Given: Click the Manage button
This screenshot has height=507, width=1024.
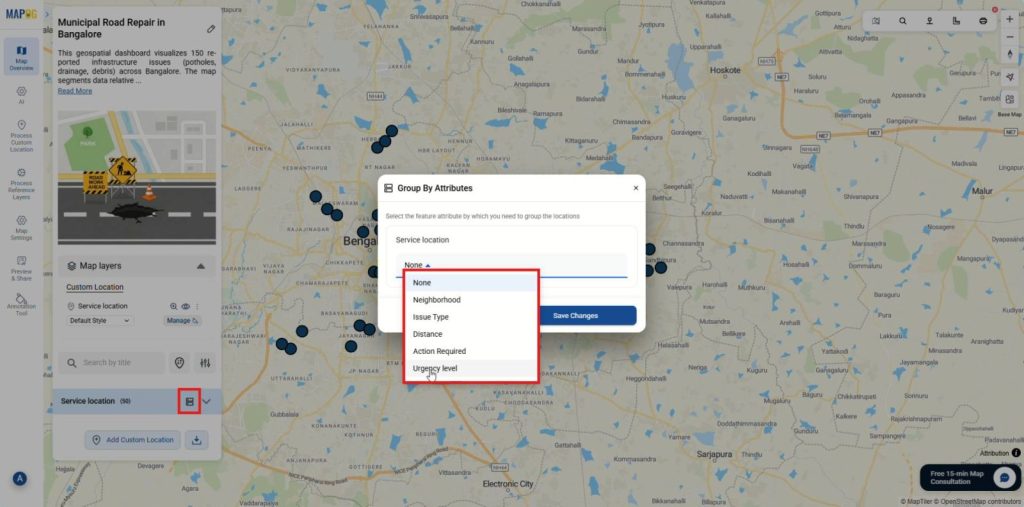Looking at the screenshot, I should pos(182,321).
